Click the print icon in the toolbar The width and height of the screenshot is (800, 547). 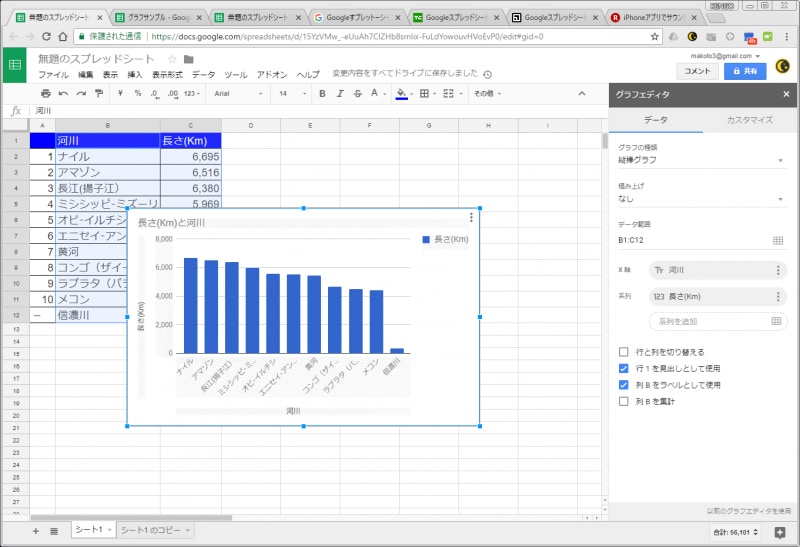pos(45,93)
